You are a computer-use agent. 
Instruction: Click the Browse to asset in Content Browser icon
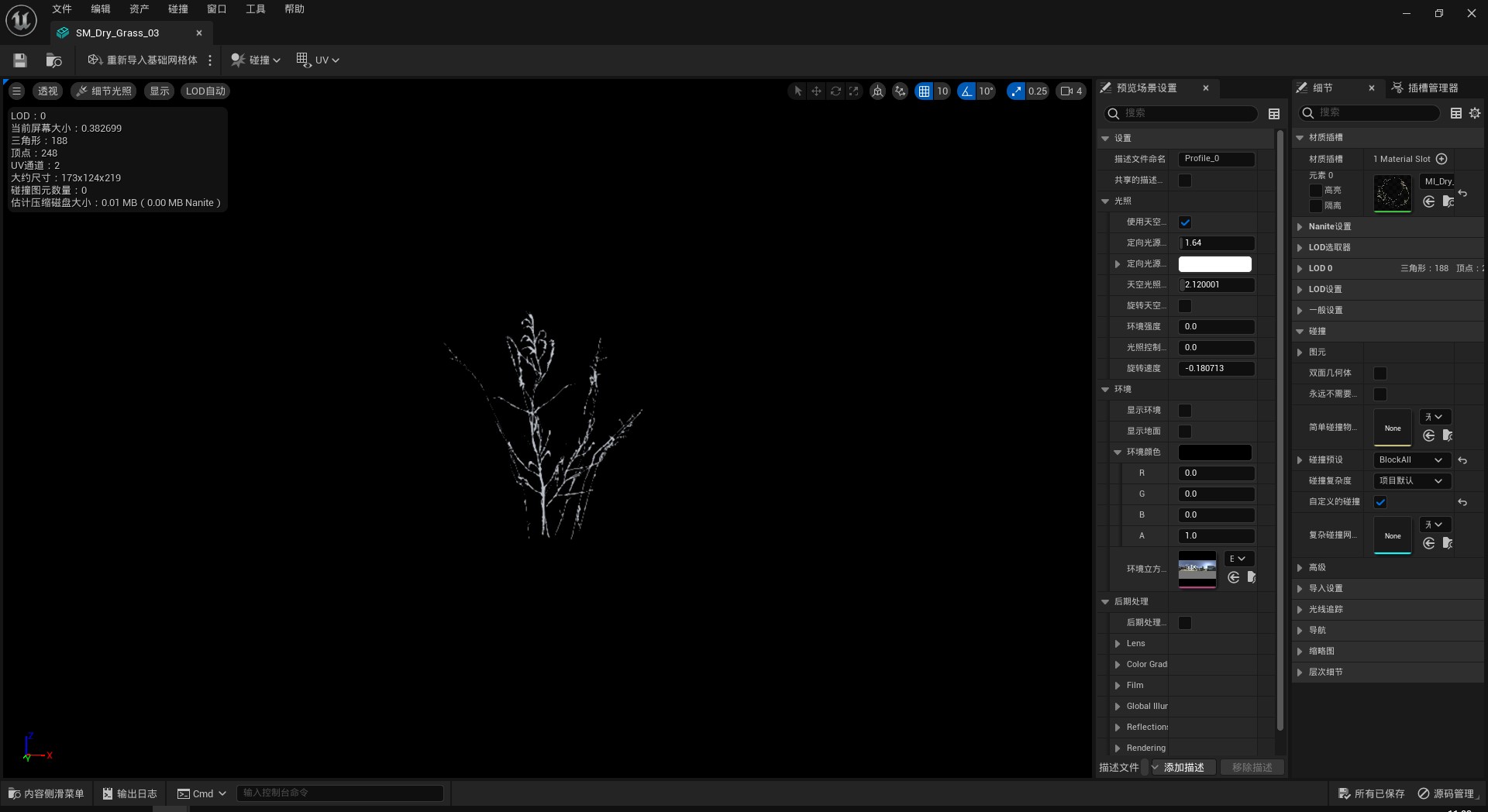[x=53, y=60]
